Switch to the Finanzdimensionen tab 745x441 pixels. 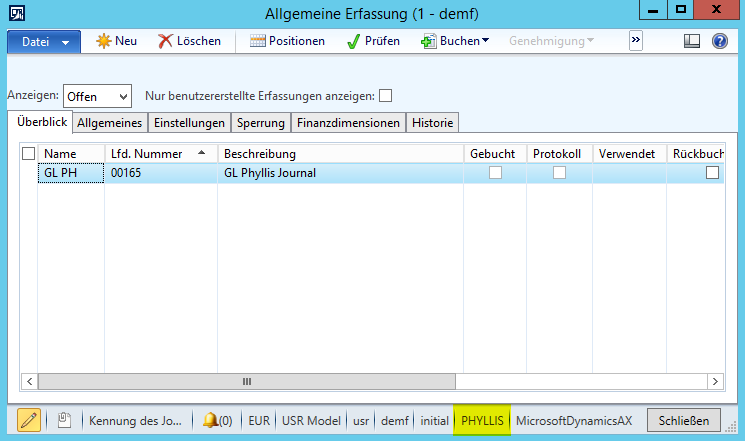(349, 123)
